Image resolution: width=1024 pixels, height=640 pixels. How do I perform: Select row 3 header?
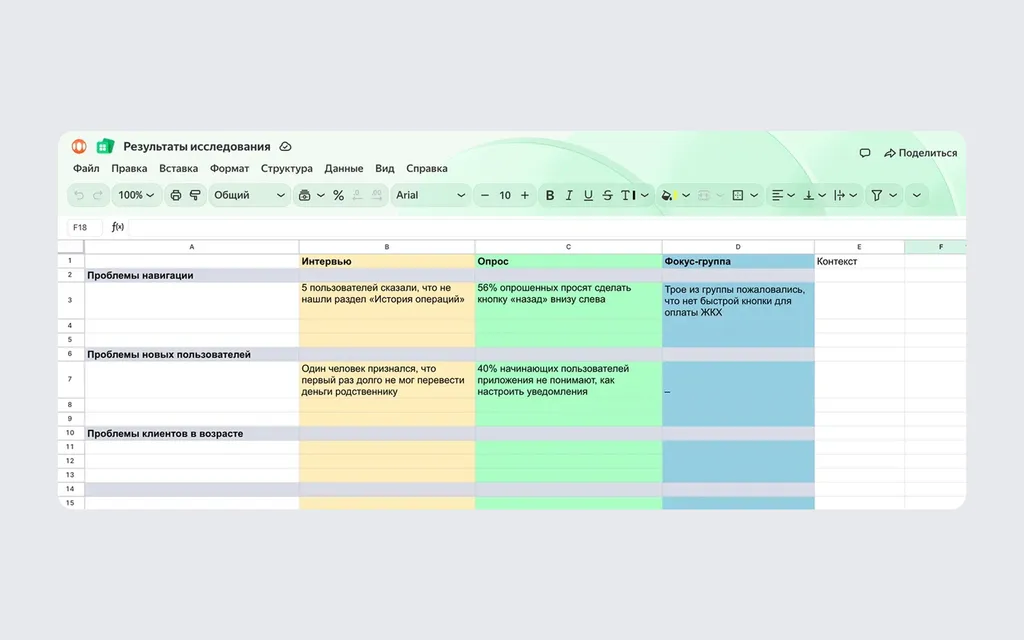pos(70,300)
